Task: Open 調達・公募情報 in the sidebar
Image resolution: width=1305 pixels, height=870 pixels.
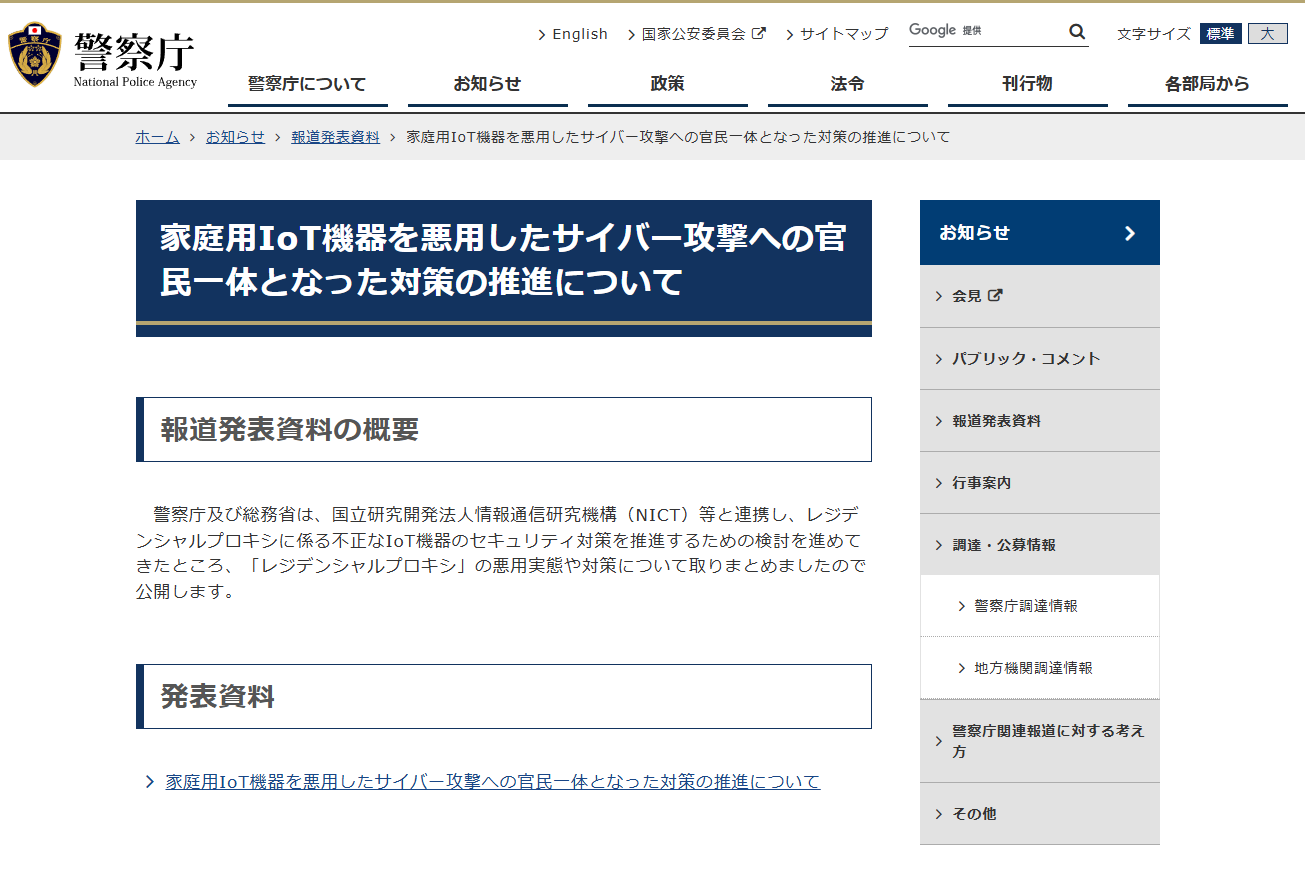Action: pos(1040,545)
